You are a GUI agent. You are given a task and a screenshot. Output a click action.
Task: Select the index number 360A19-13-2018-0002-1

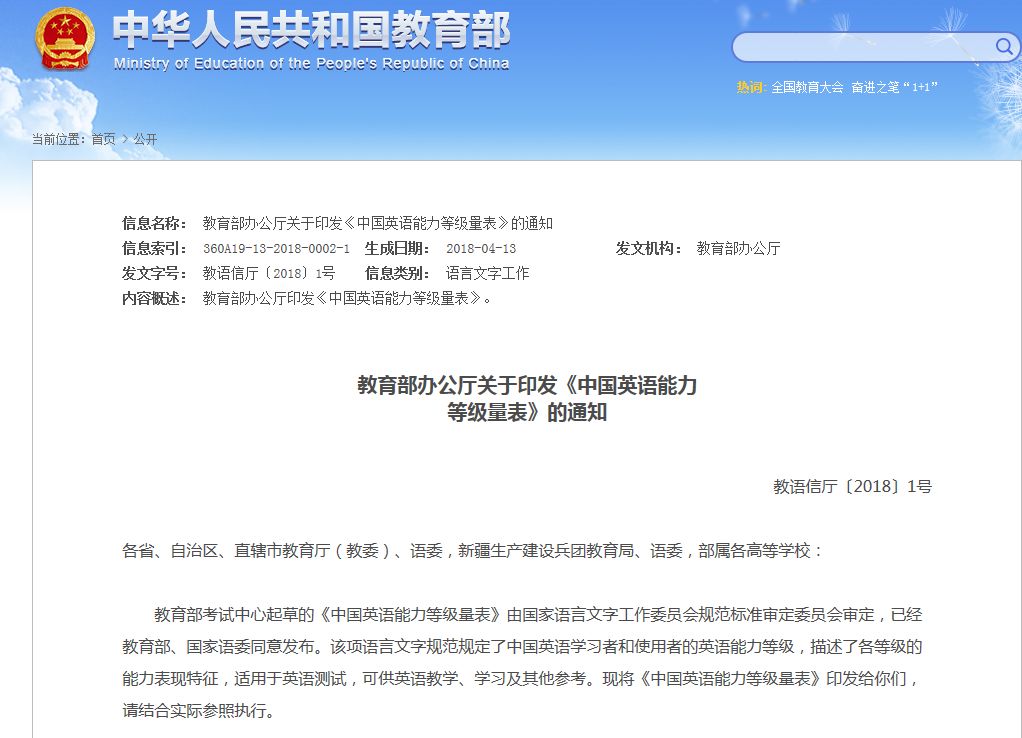click(x=276, y=248)
